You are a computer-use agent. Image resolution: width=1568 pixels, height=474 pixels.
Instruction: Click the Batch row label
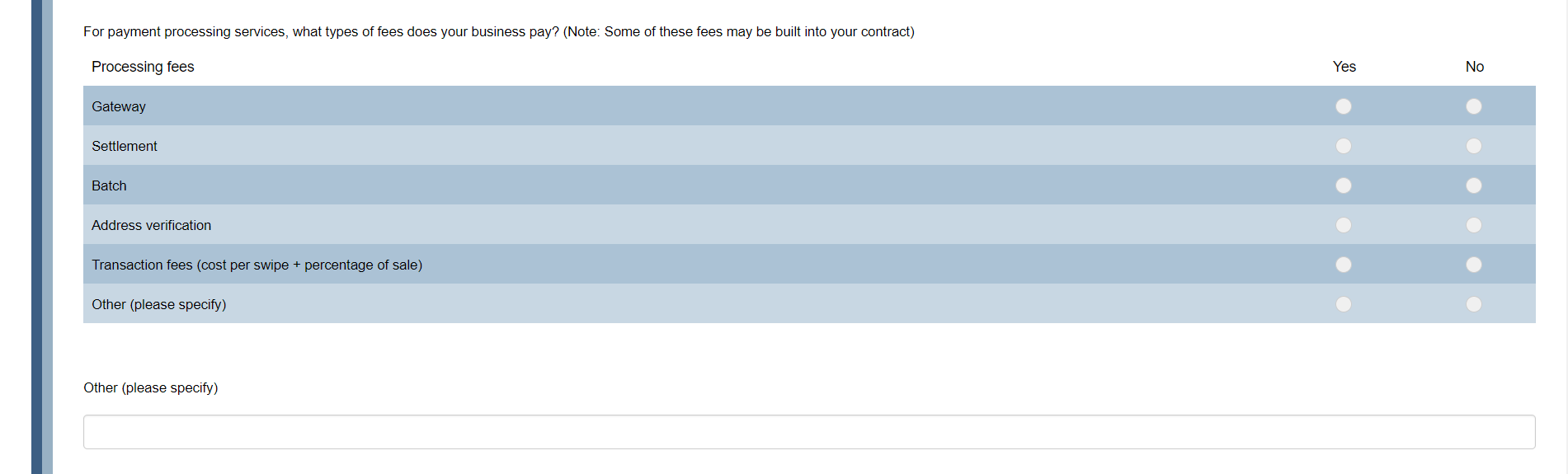[x=109, y=185]
